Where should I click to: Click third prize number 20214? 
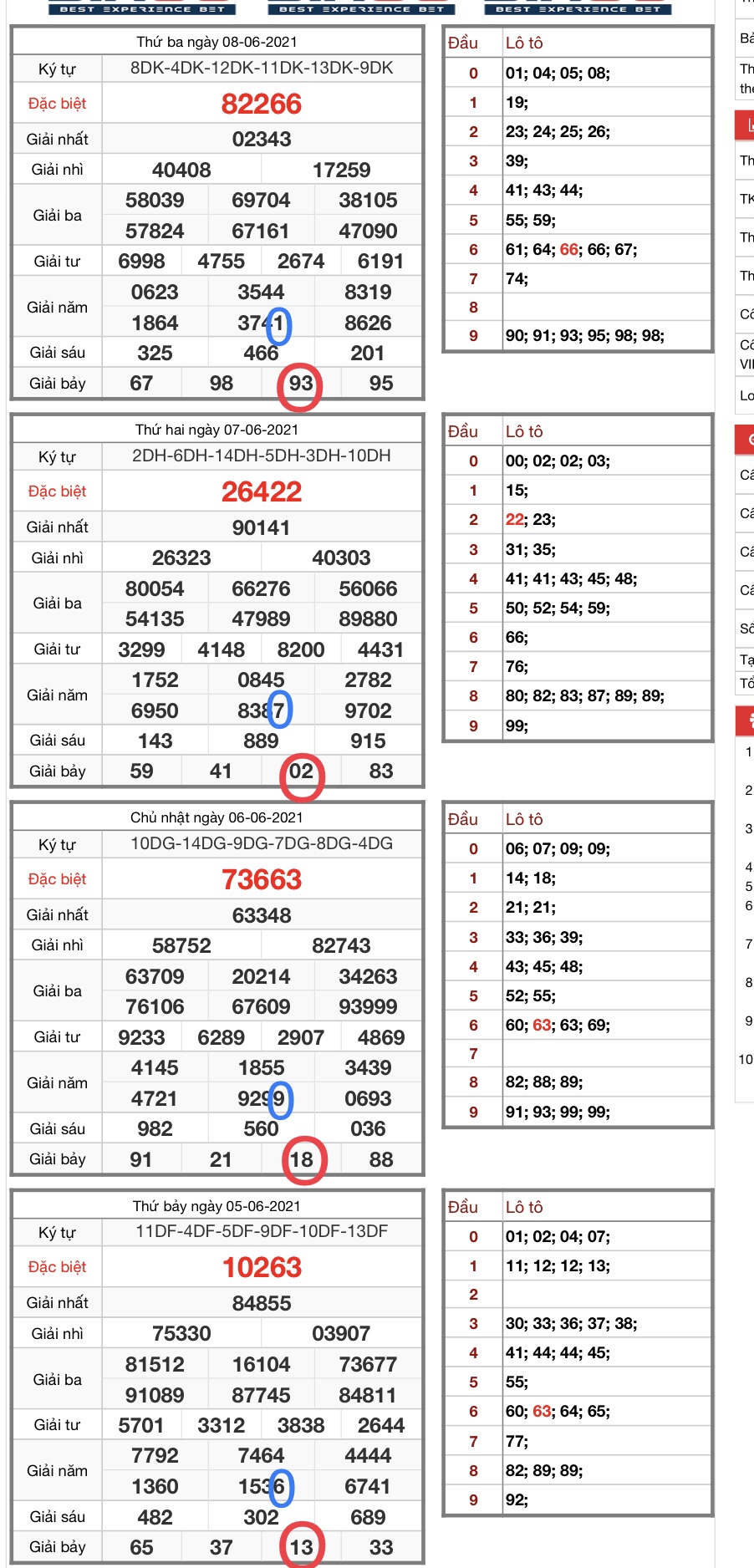[261, 976]
